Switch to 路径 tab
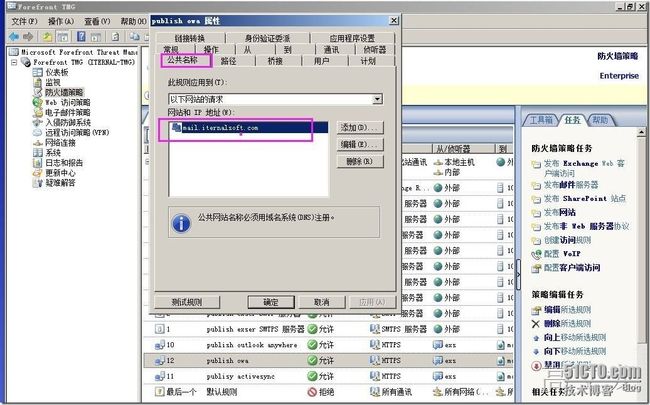The image size is (650, 405). click(x=228, y=61)
